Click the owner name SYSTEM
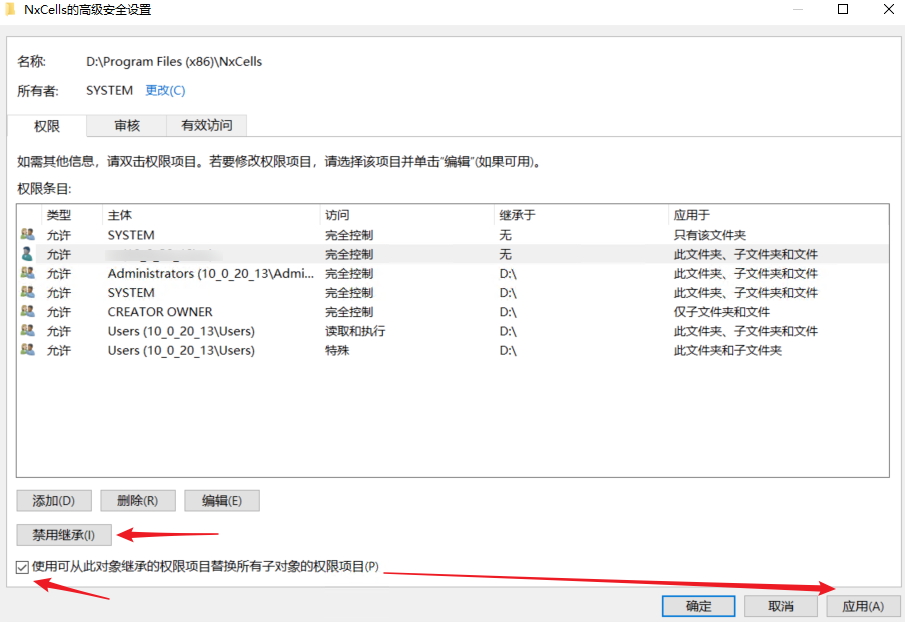 click(109, 91)
